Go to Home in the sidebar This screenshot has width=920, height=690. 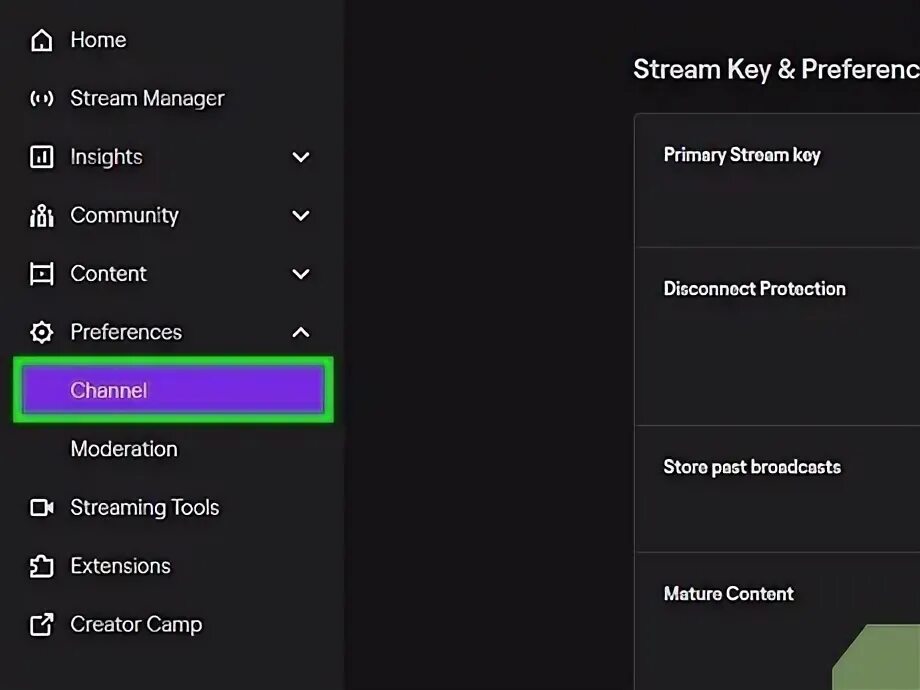[x=98, y=40]
